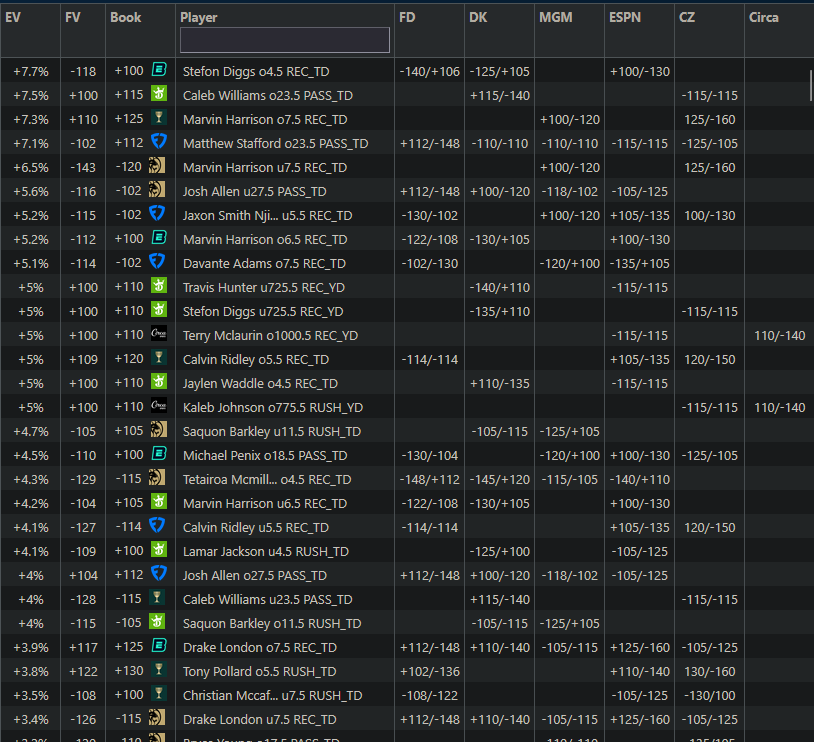Viewport: 814px width, 742px height.
Task: Click ESPN Bet icon in Stefon Diggs o4.5 row
Action: tap(159, 70)
